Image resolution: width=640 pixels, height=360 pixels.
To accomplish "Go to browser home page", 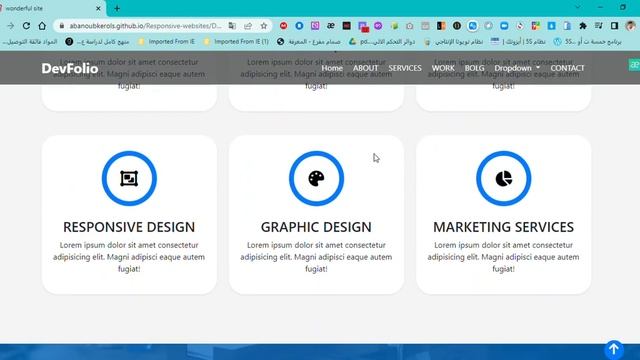I will tap(42, 26).
